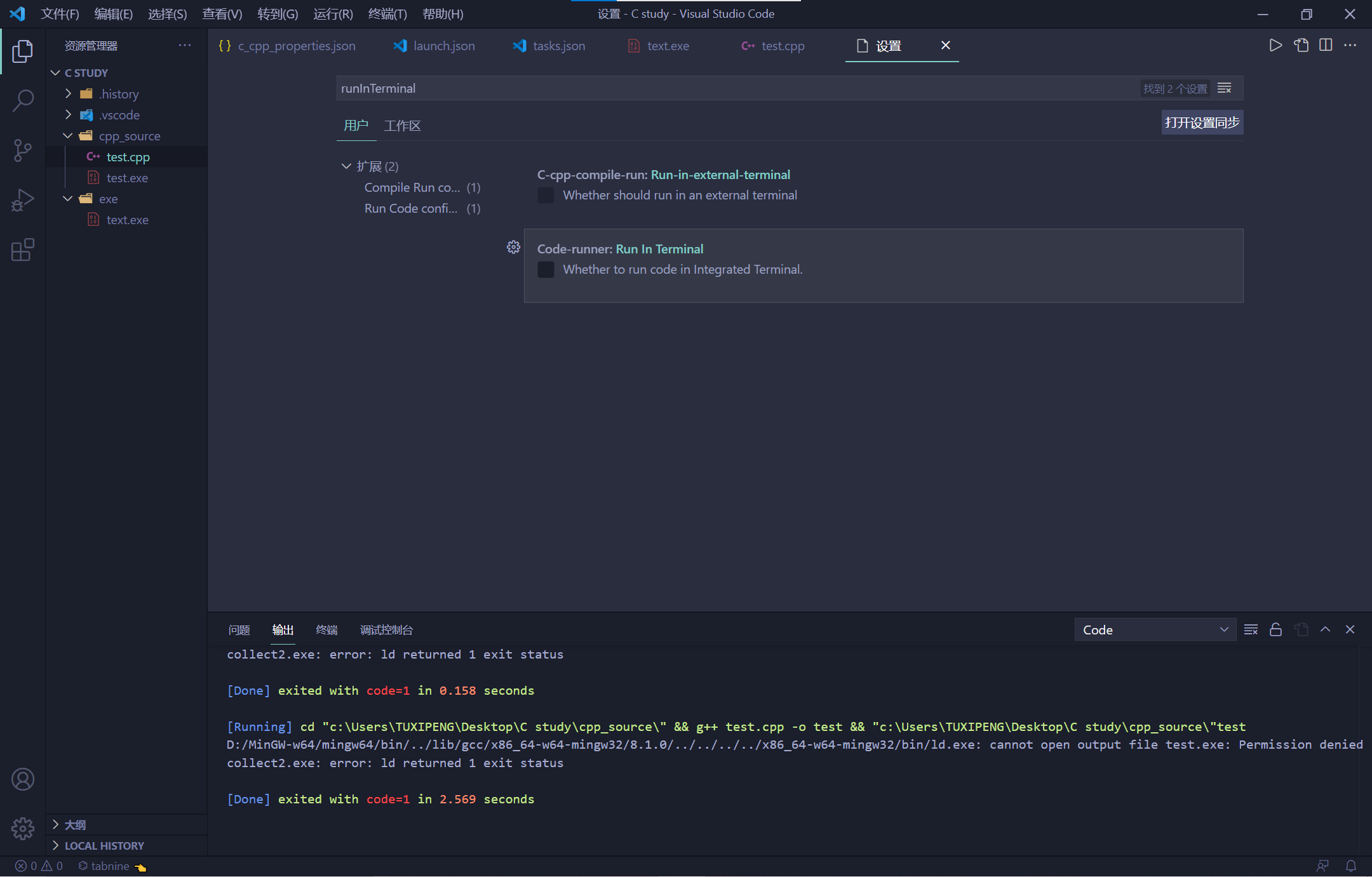Open the Manage gear menu at bottom left

23,829
